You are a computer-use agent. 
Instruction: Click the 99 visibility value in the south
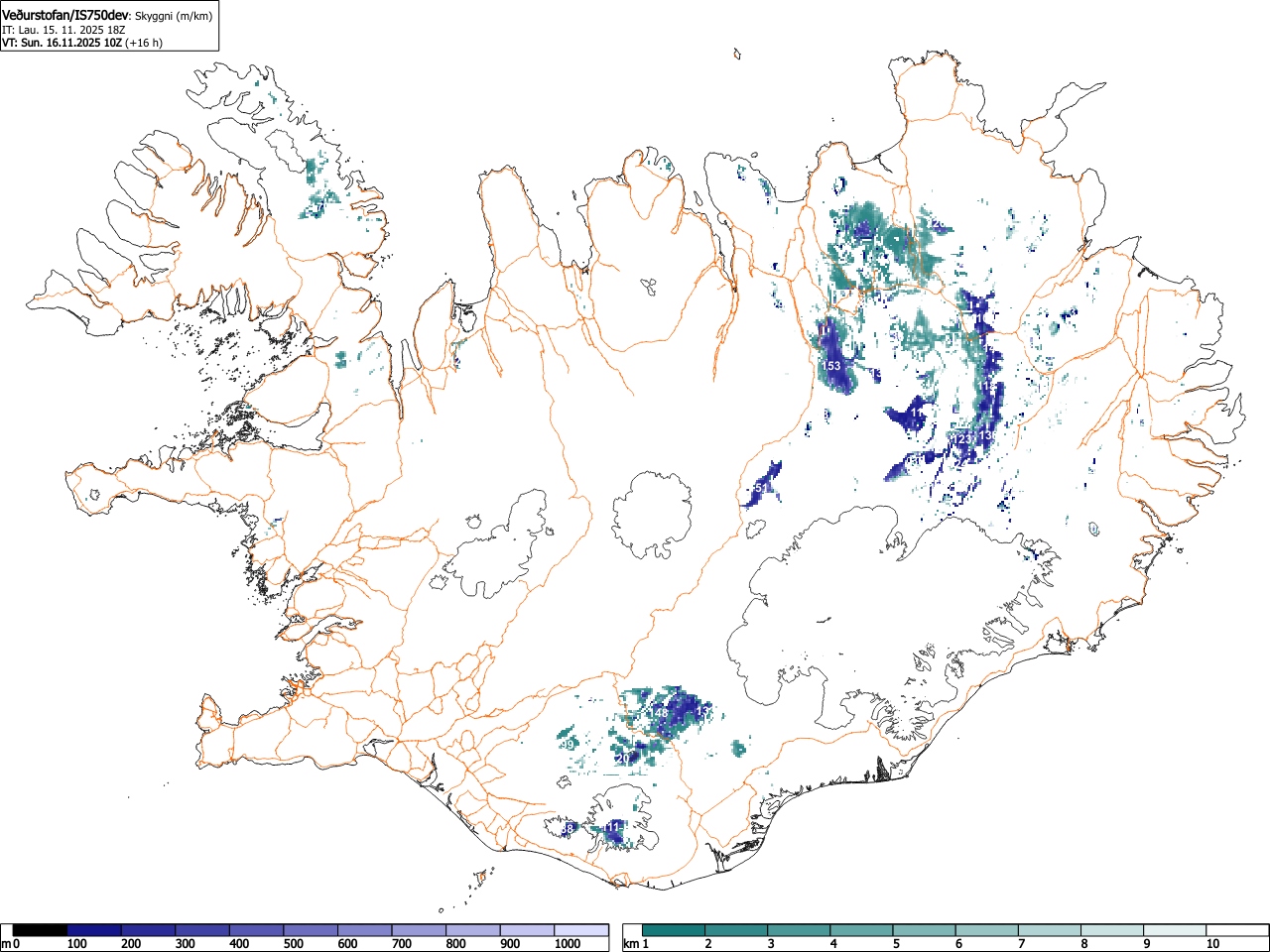(x=569, y=744)
